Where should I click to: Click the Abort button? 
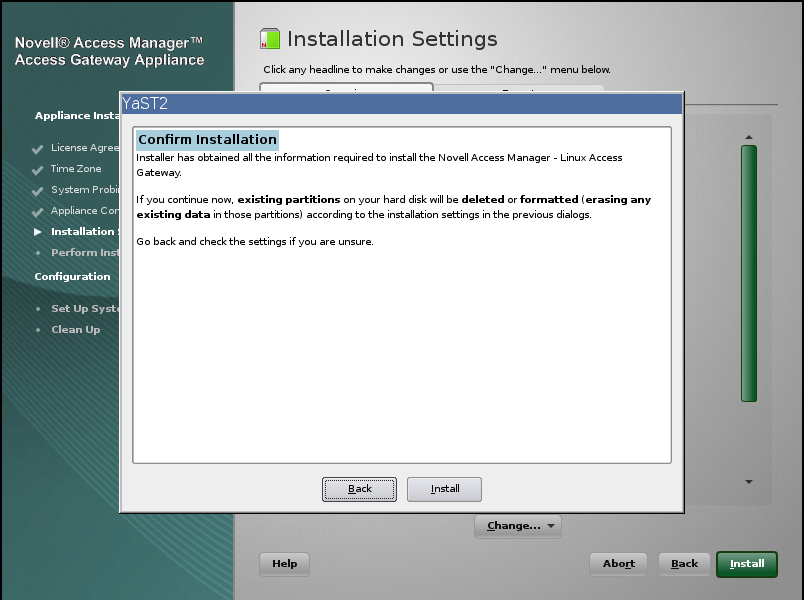618,564
